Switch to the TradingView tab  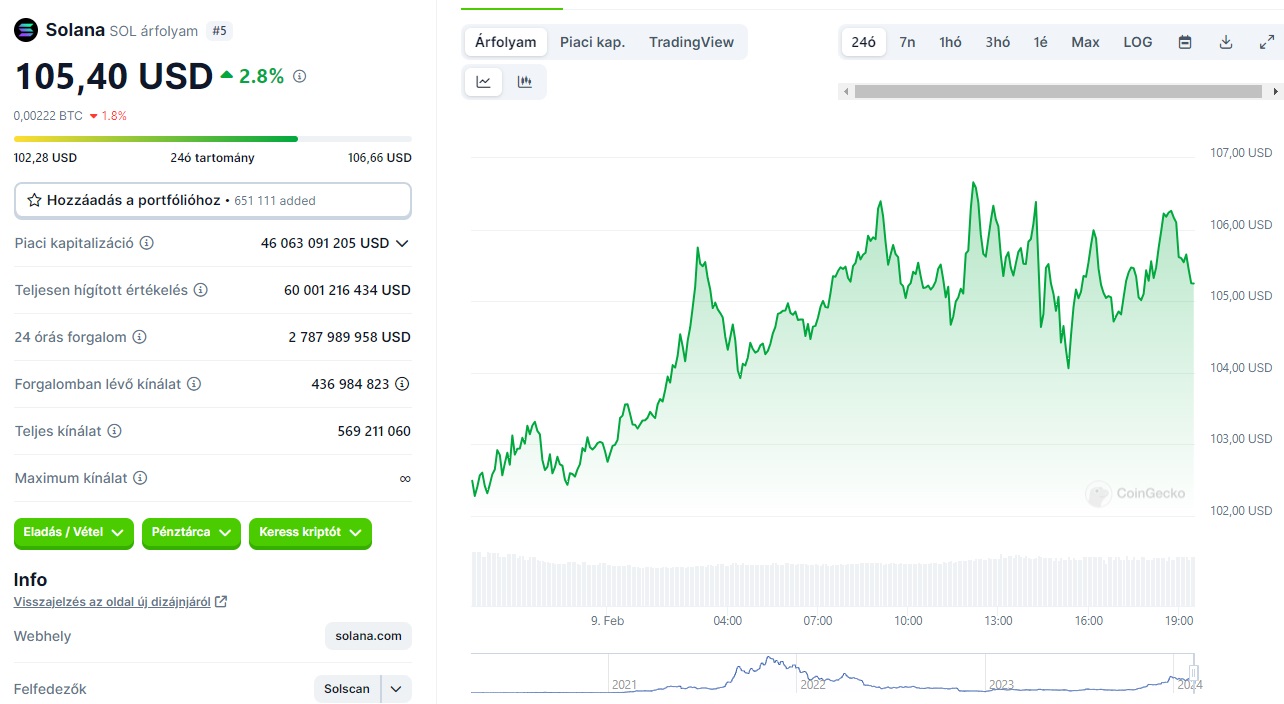click(691, 42)
